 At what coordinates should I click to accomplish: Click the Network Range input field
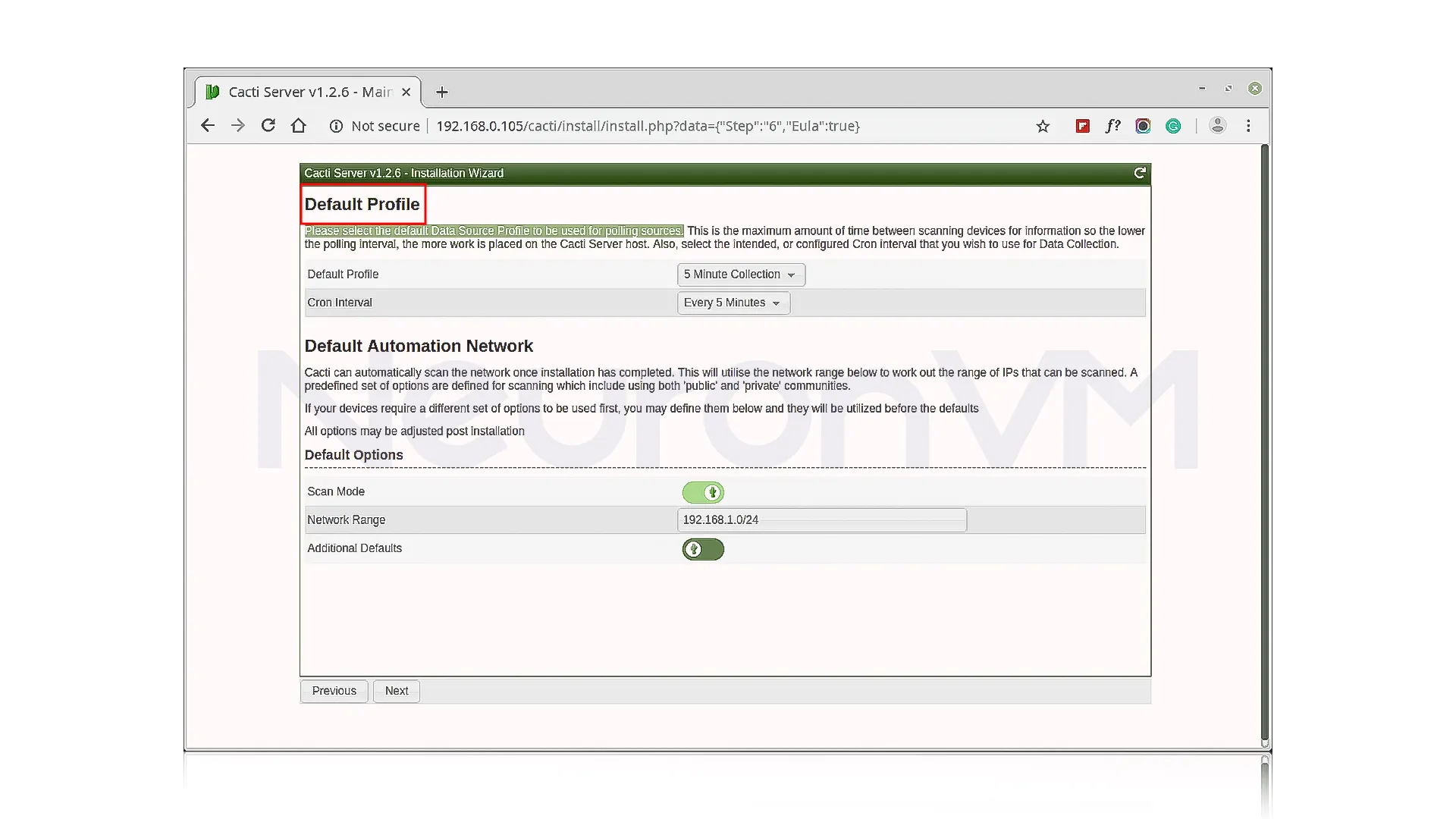click(x=822, y=520)
